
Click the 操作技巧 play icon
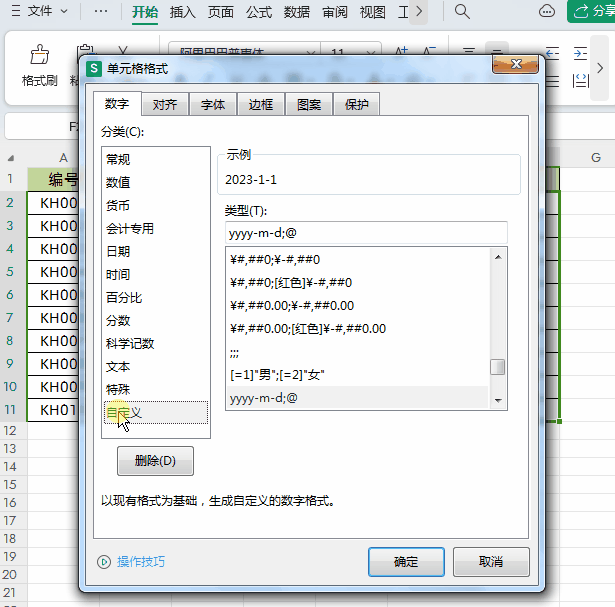104,562
